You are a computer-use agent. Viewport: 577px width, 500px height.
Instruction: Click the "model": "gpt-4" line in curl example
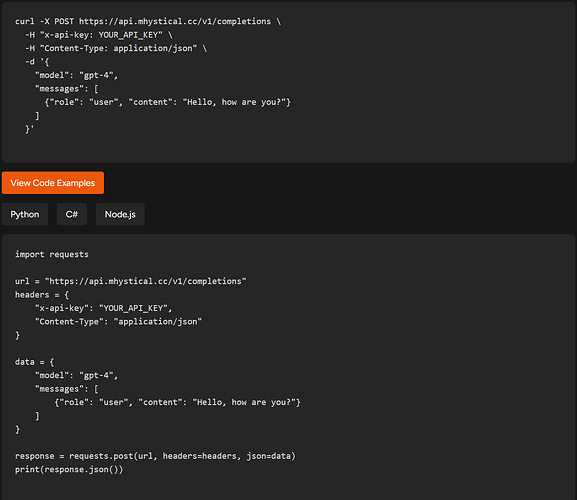point(76,75)
